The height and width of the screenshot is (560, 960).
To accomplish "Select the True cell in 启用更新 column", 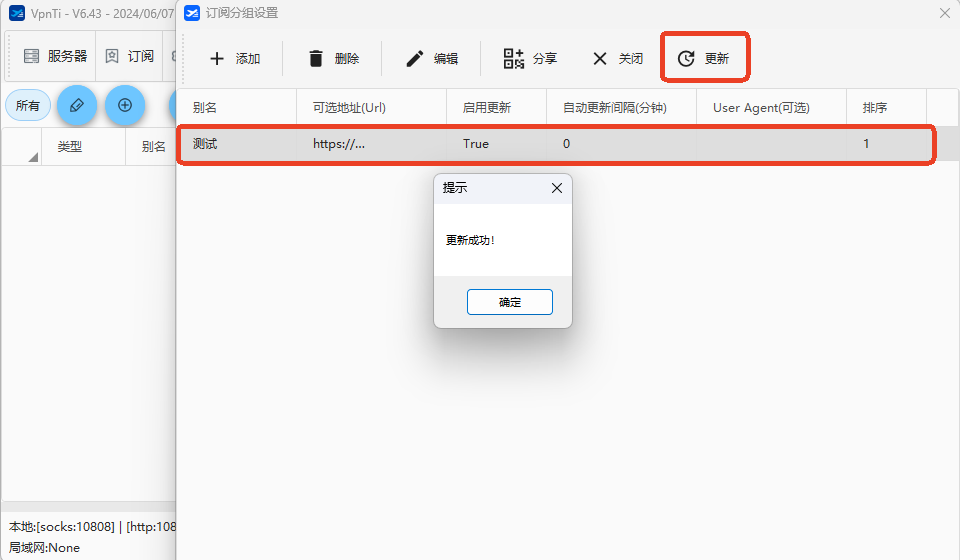I will coord(497,144).
